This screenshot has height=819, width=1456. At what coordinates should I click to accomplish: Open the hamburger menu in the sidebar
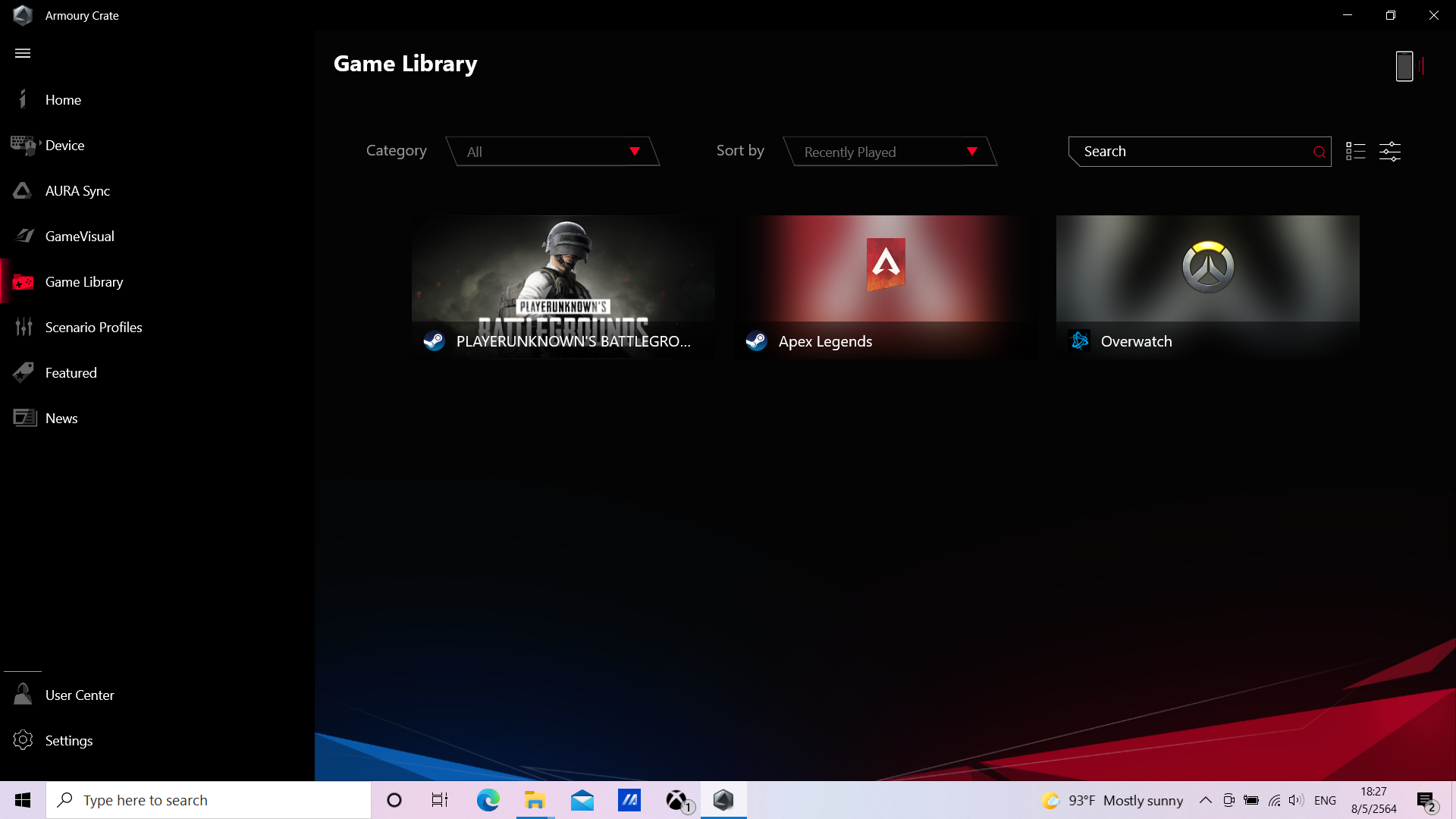pos(23,53)
